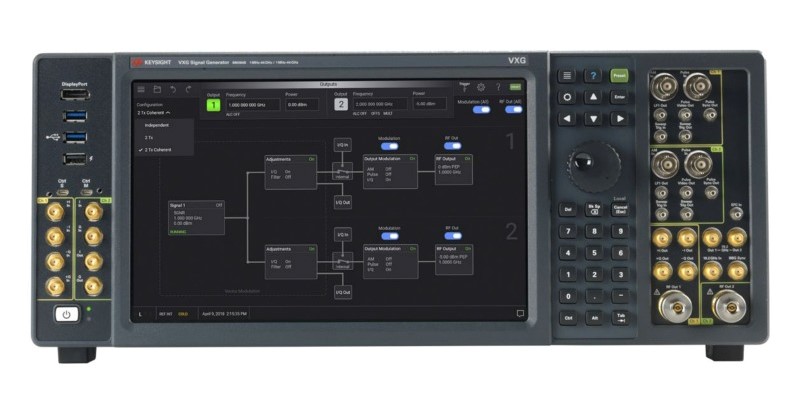Collapse the Configuration dropdown

click(156, 113)
